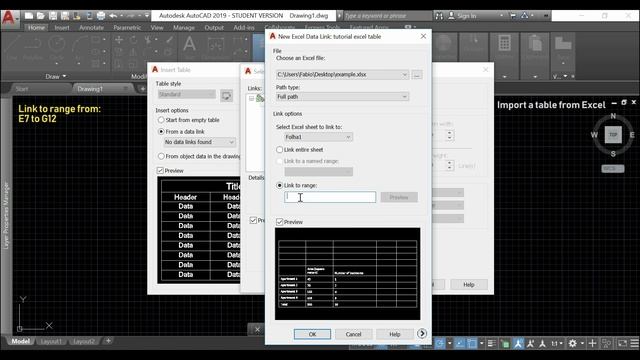Expand the Sign In dropdown arrow
Screen dimensions: 640x360
[501, 16]
